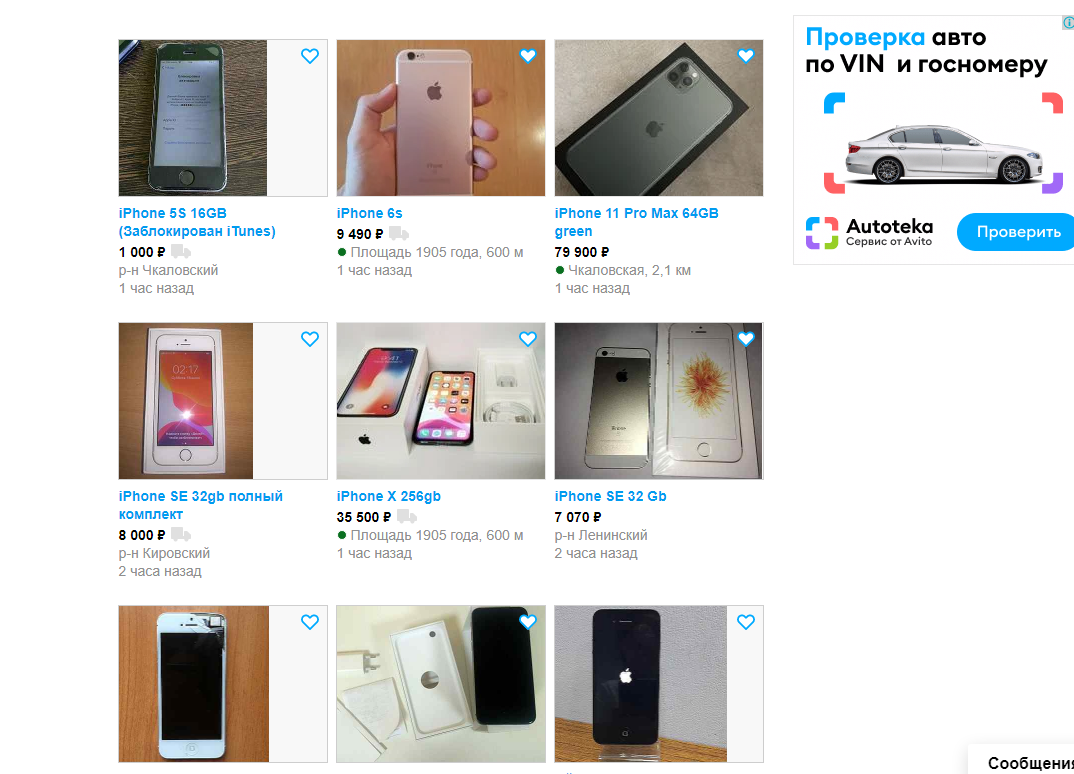Open the iPhone X 256gb title link
The image size is (1074, 774).
pyautogui.click(x=388, y=497)
